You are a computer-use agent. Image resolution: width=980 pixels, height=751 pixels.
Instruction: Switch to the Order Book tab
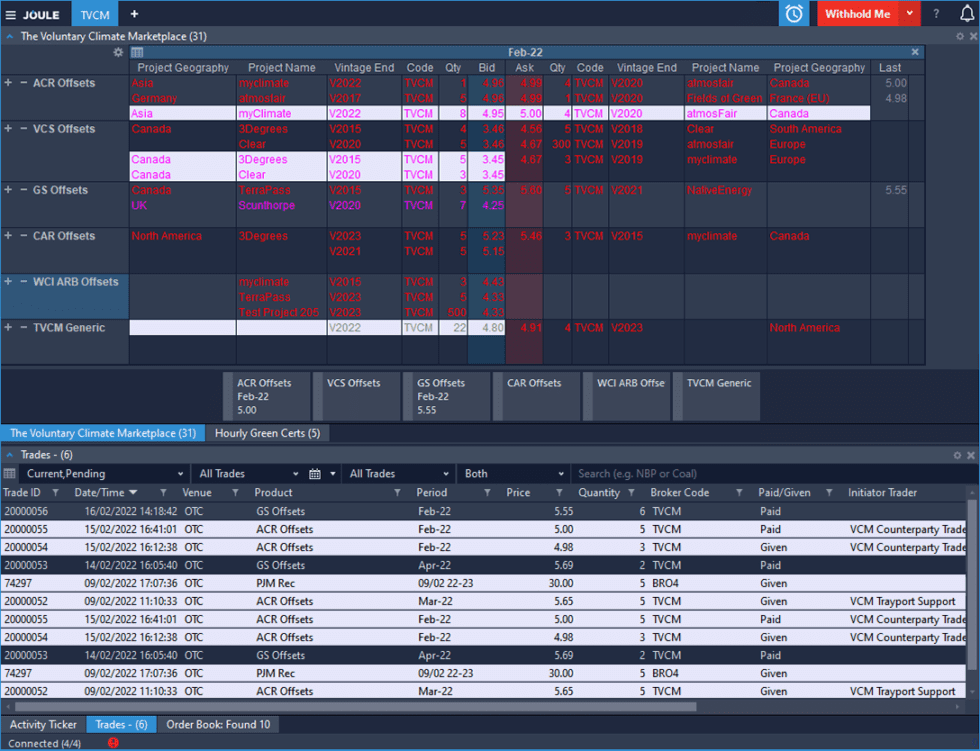point(217,725)
